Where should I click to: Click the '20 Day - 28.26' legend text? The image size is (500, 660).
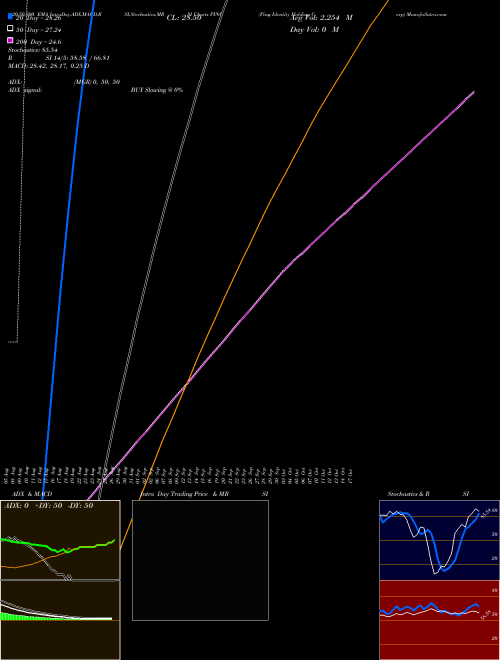click(38, 18)
